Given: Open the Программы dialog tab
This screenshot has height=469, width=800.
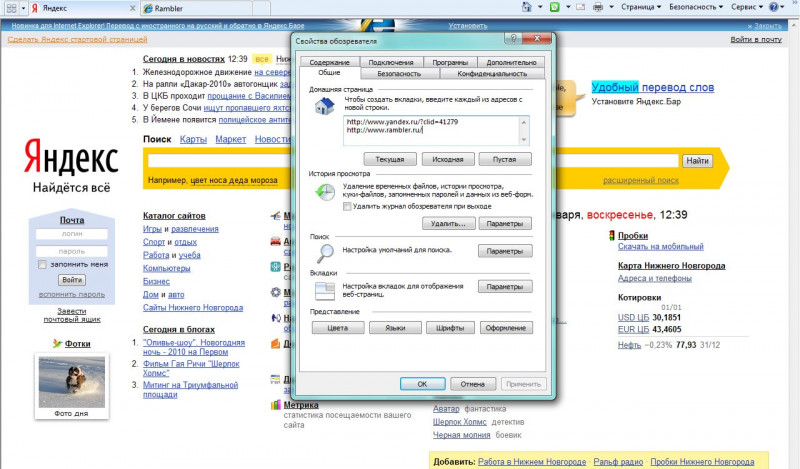Looking at the screenshot, I should (450, 62).
